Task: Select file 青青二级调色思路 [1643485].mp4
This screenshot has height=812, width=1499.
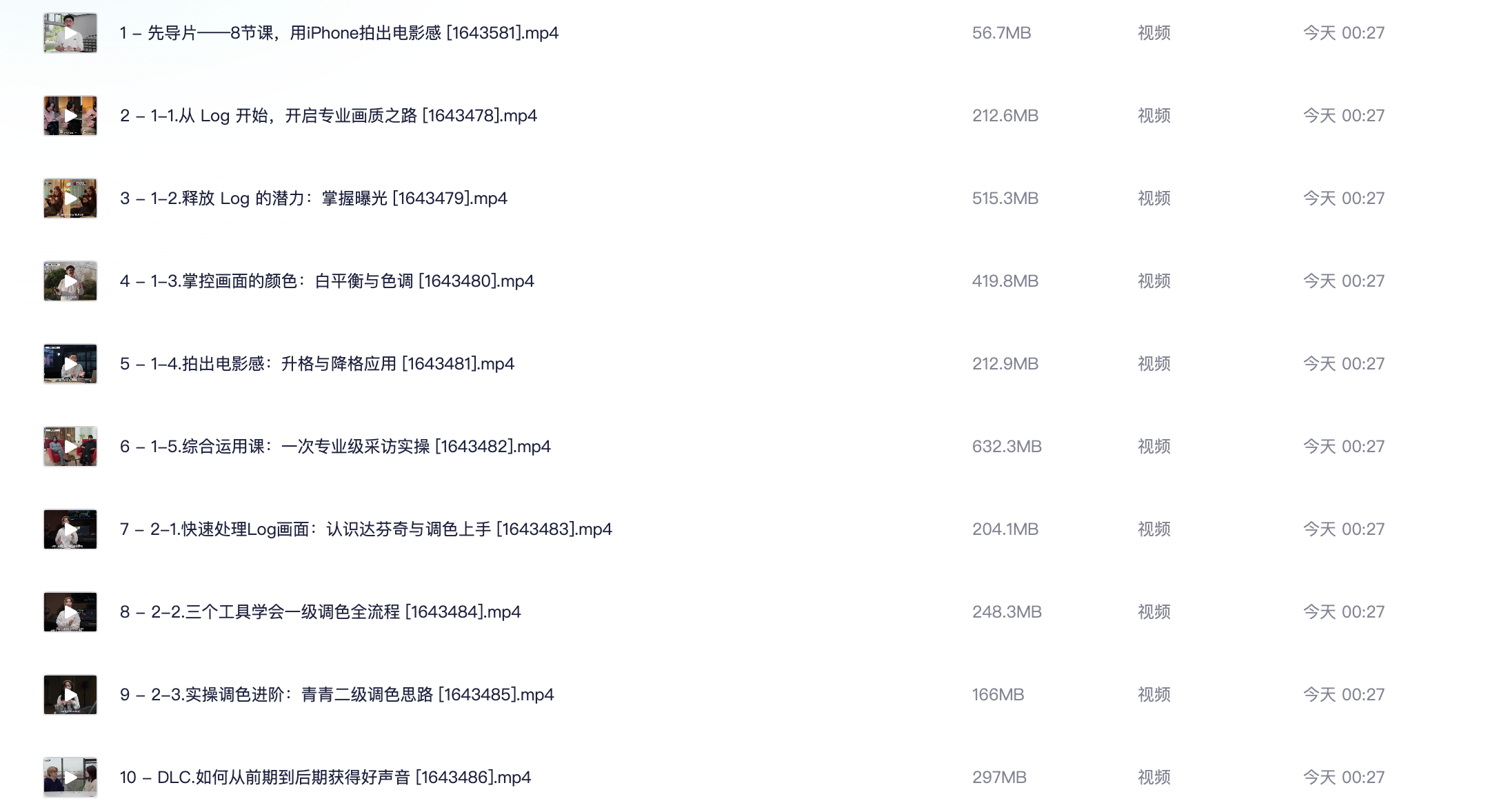Action: [x=337, y=695]
